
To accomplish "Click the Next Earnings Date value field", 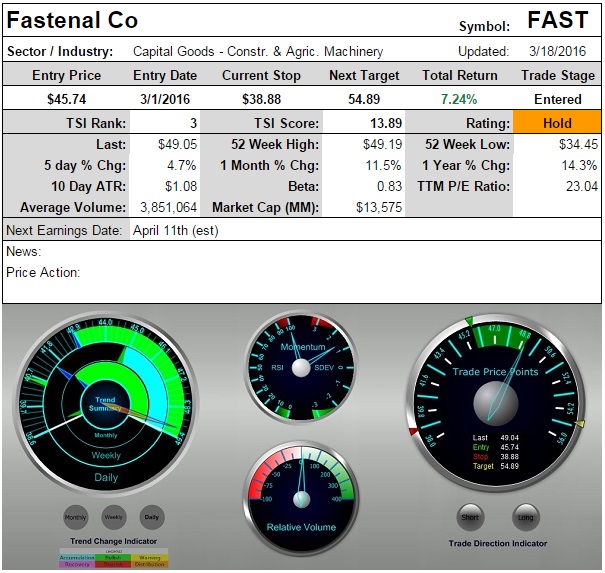I will (175, 230).
